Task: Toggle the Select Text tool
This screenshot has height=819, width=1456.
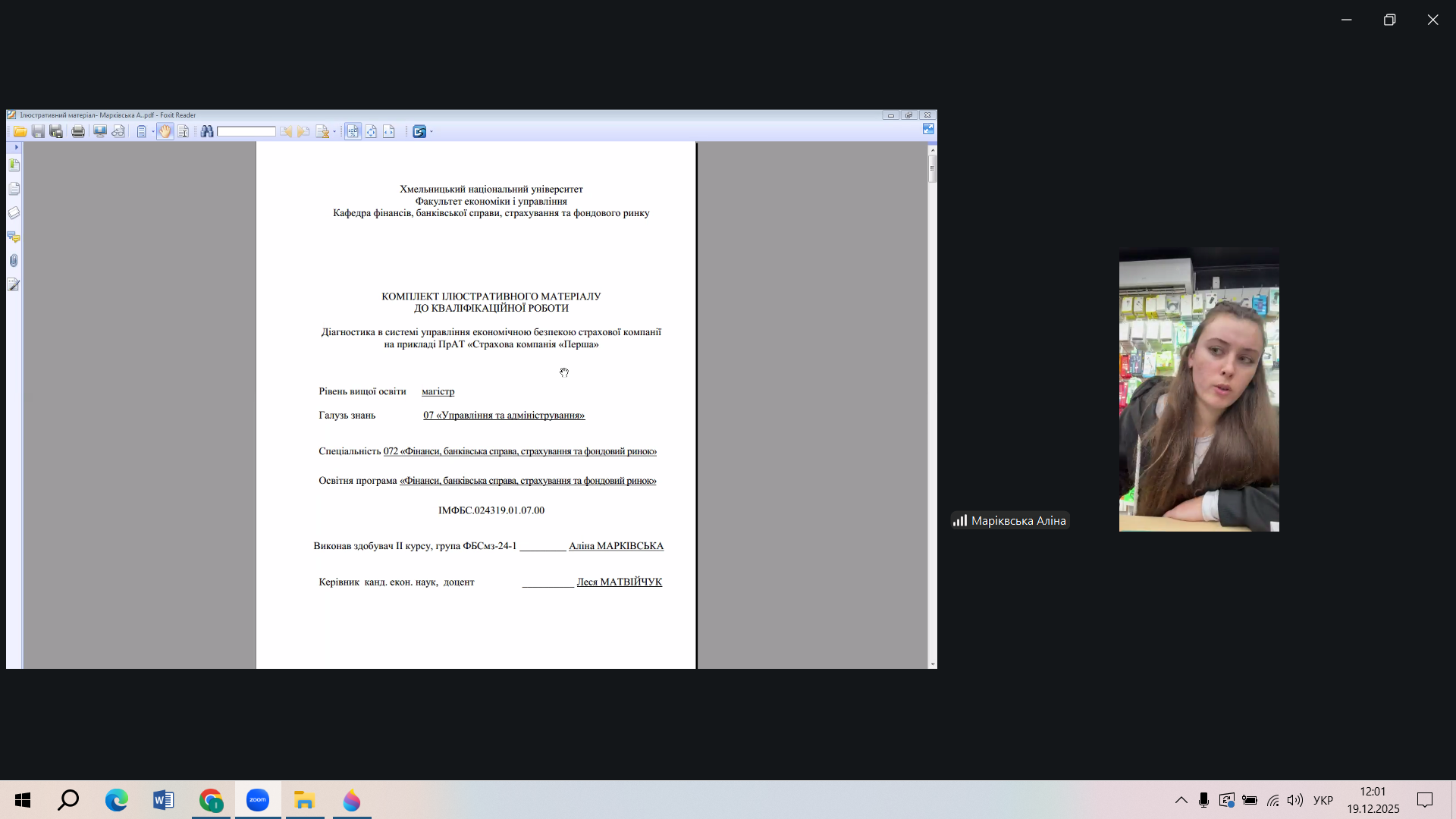Action: pyautogui.click(x=183, y=131)
